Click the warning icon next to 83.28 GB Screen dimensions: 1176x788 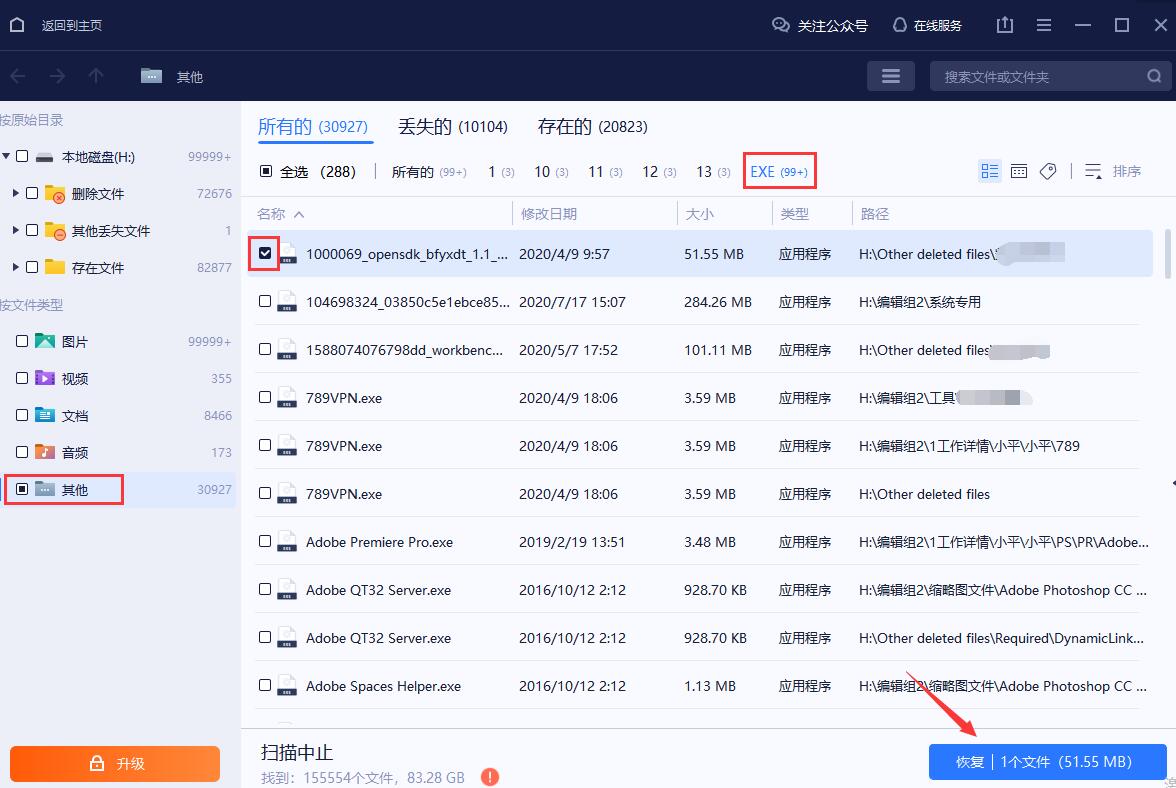click(490, 777)
